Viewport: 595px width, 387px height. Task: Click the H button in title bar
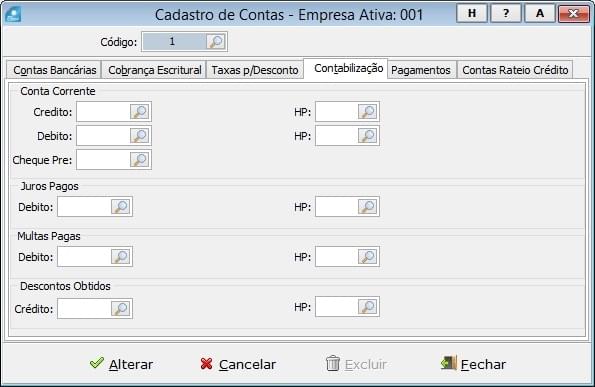472,13
